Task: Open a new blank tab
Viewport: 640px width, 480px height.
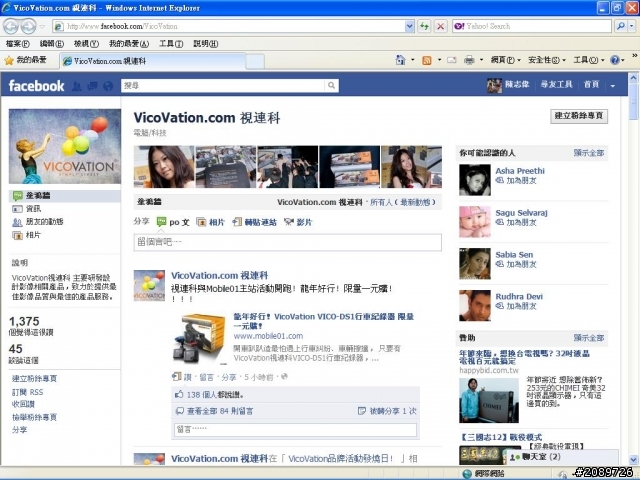Action: tap(255, 62)
